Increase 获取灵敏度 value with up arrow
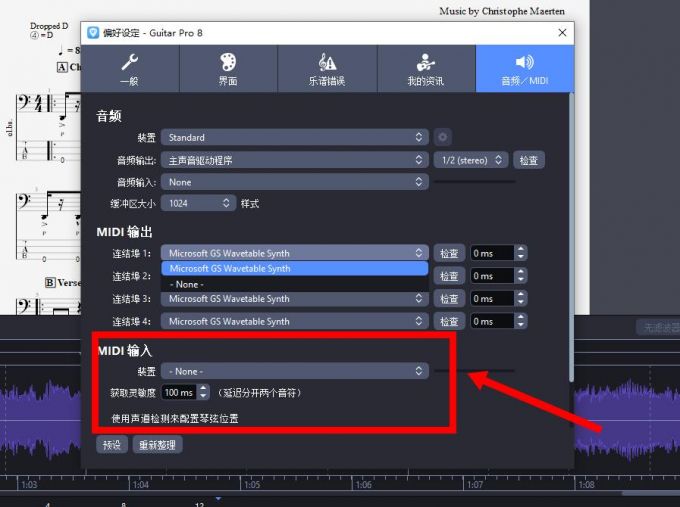Screen dimensions: 680x507 203,389
